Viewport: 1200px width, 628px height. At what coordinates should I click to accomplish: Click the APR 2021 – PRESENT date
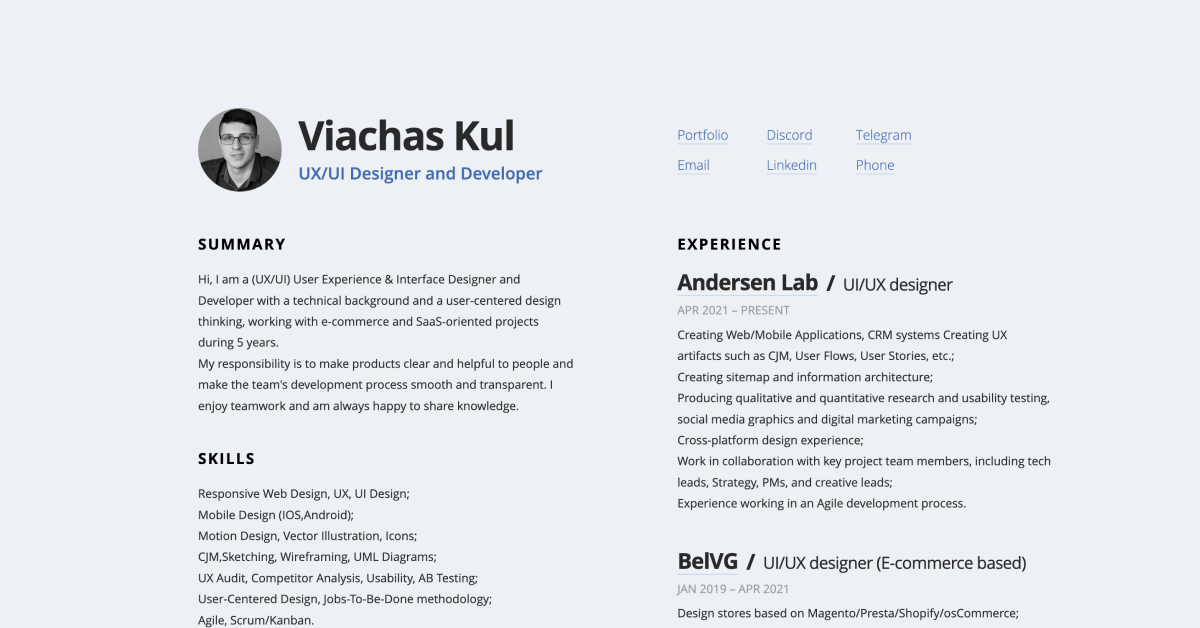coord(733,310)
